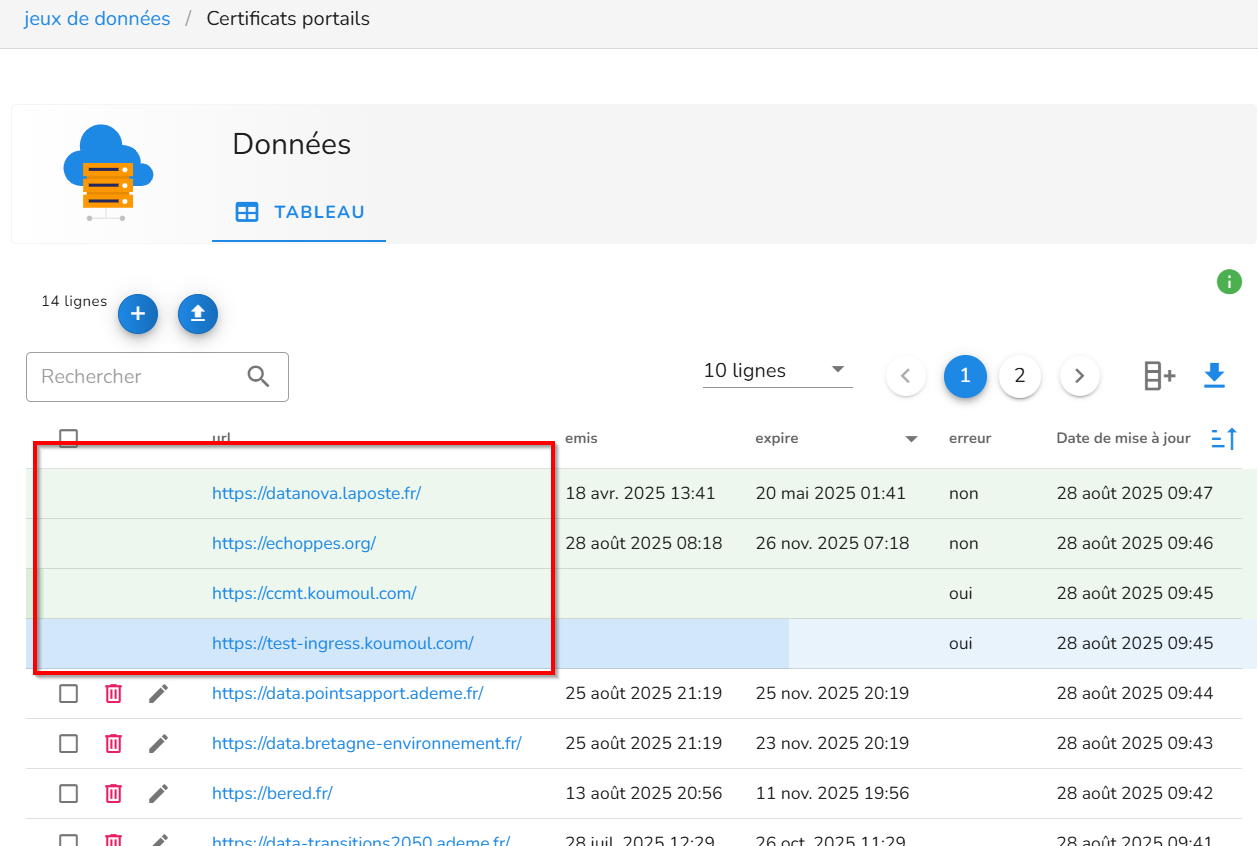This screenshot has width=1258, height=846.
Task: Open the '10 lignes' page size dropdown
Action: click(776, 371)
